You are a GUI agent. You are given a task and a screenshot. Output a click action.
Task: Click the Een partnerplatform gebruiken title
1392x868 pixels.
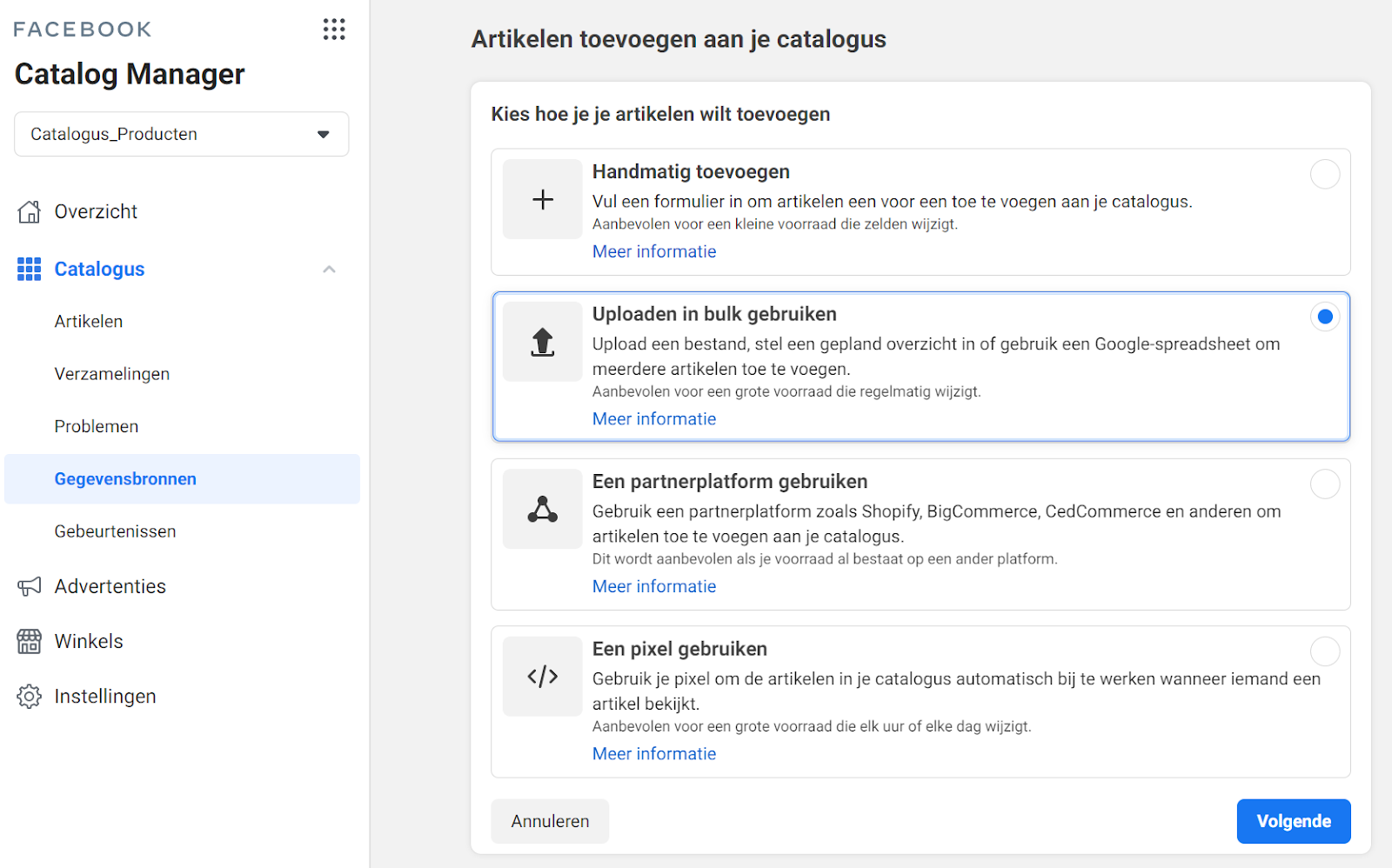(x=730, y=482)
